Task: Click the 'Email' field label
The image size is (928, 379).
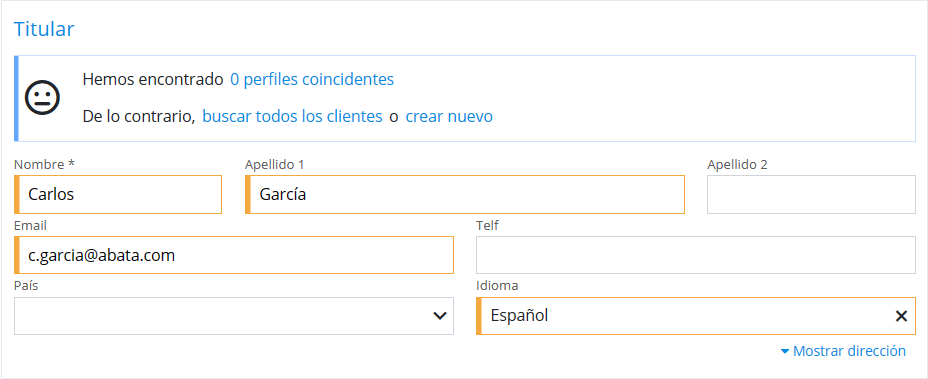Action: 30,226
